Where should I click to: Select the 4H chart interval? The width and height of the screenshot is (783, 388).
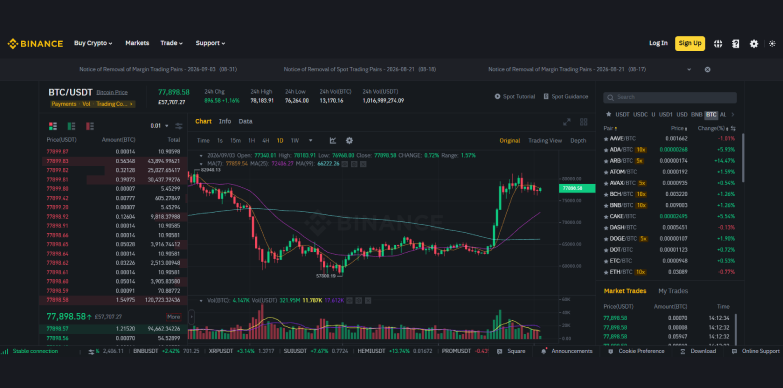coord(266,140)
